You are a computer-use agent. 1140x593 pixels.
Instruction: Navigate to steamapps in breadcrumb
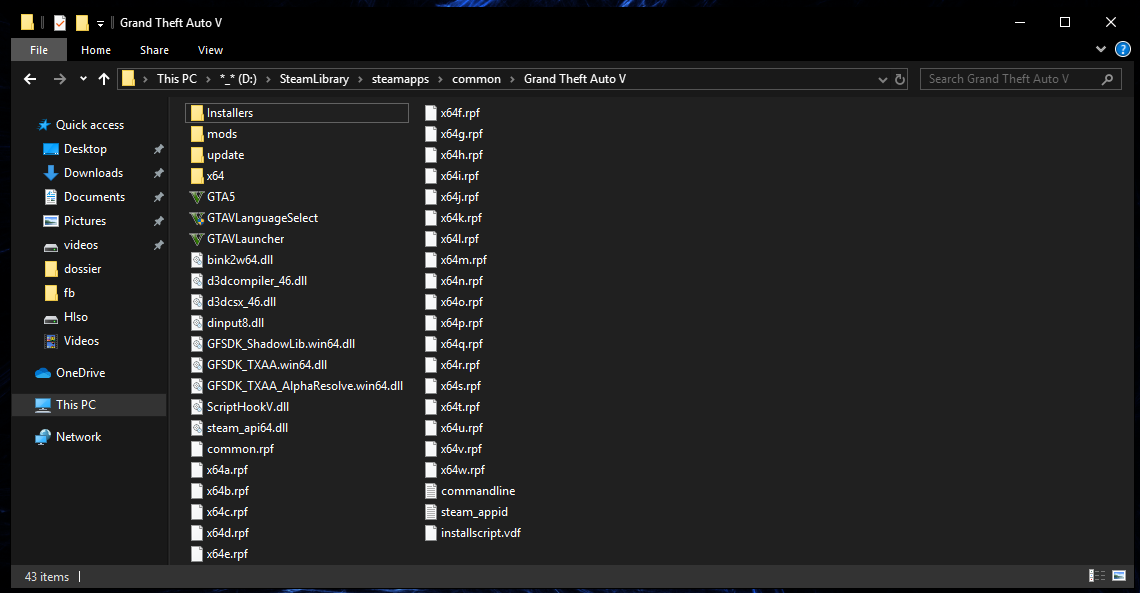pyautogui.click(x=401, y=79)
